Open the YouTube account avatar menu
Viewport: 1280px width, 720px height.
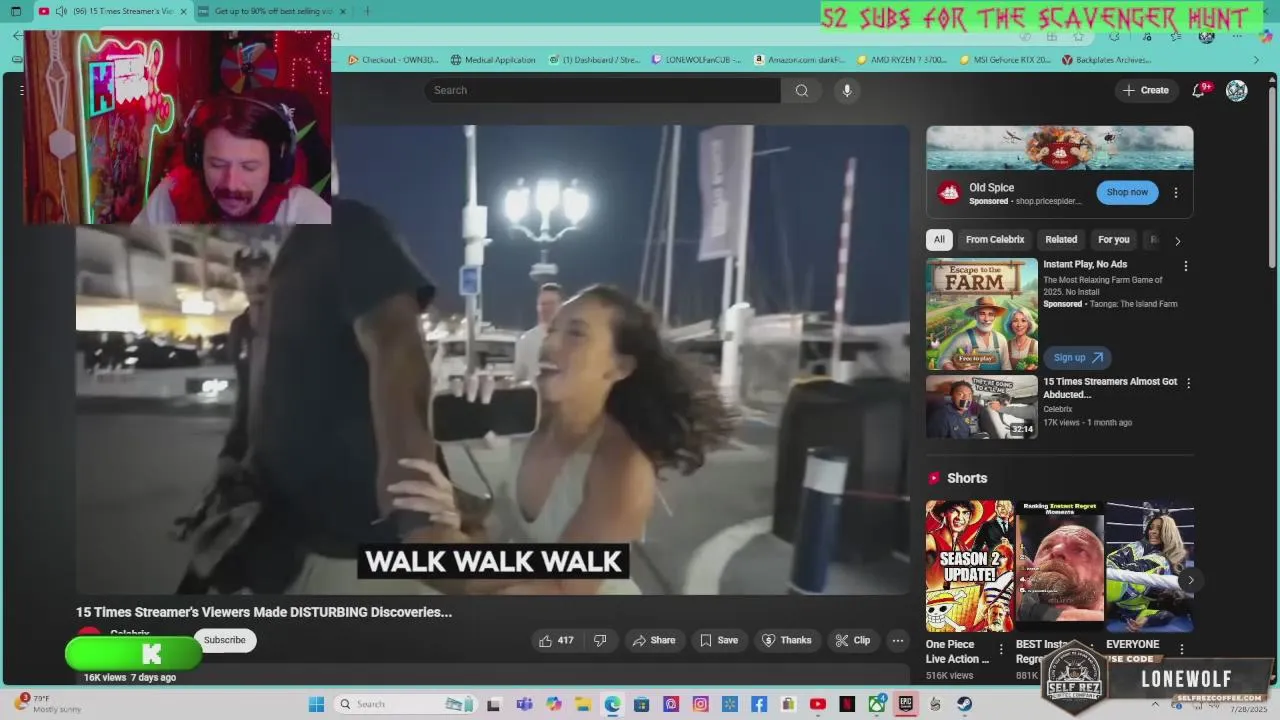pos(1237,90)
